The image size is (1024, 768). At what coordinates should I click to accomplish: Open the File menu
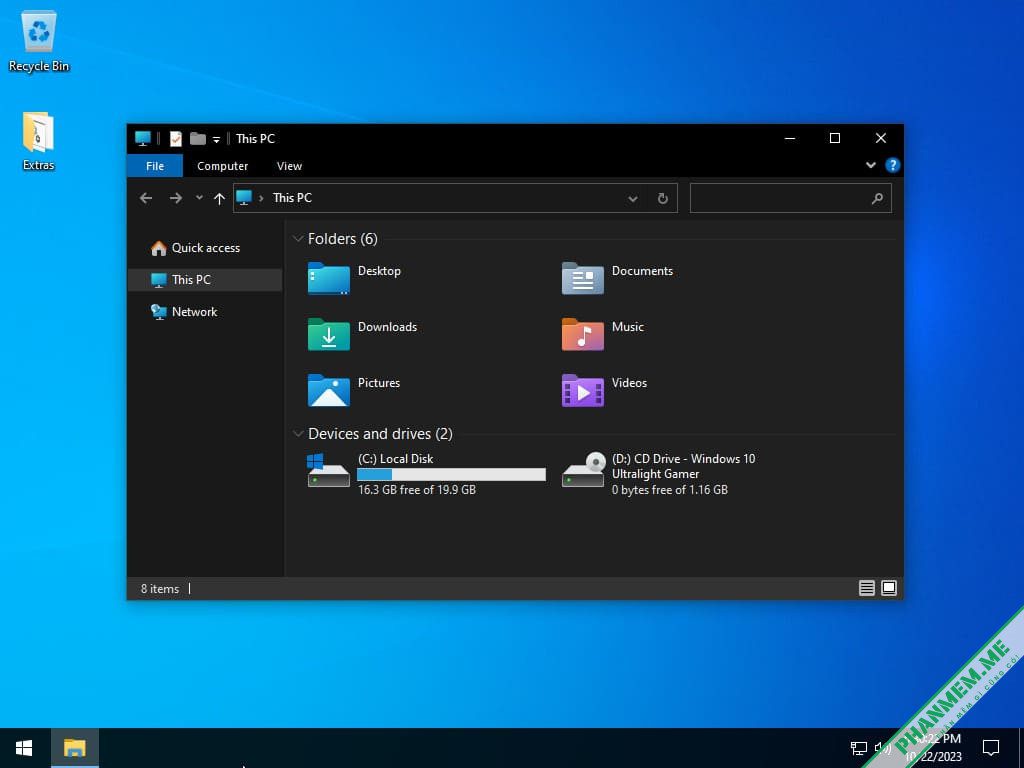point(155,166)
